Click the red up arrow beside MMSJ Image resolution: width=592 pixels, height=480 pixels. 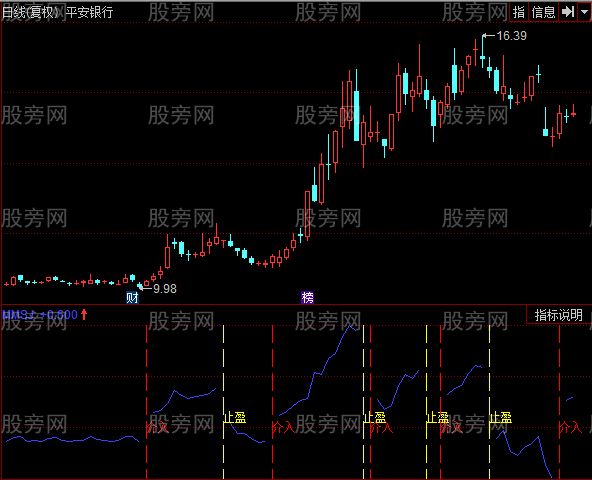pyautogui.click(x=84, y=314)
